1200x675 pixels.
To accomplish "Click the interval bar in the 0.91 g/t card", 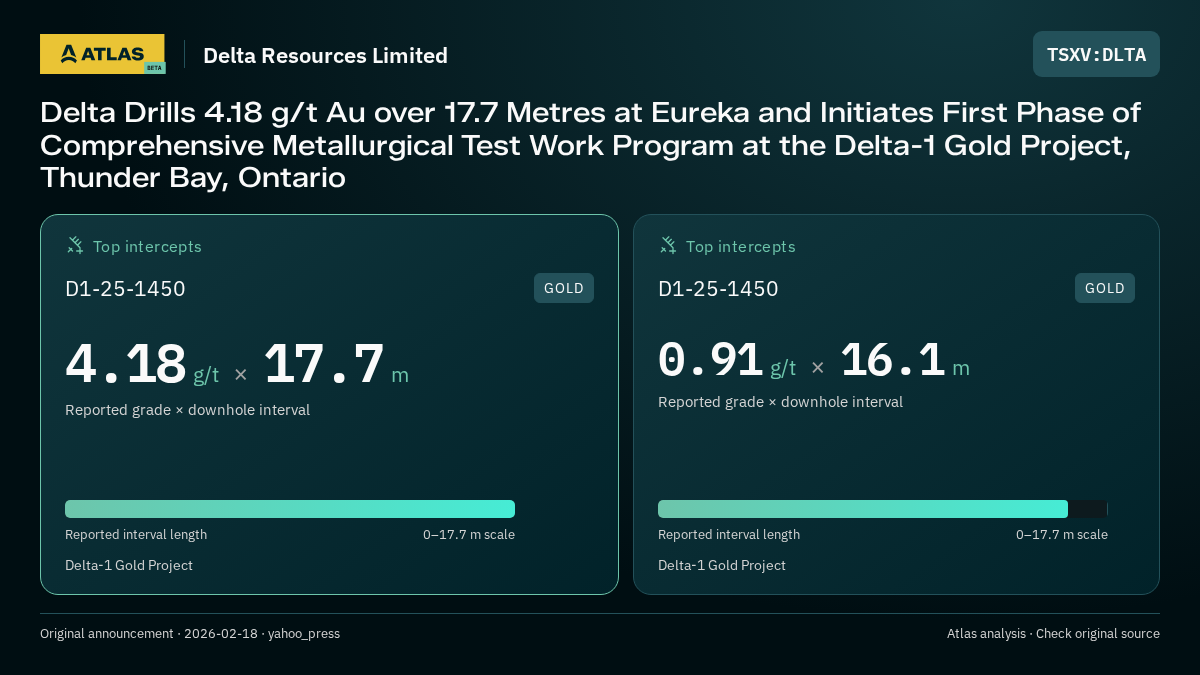I will click(883, 509).
